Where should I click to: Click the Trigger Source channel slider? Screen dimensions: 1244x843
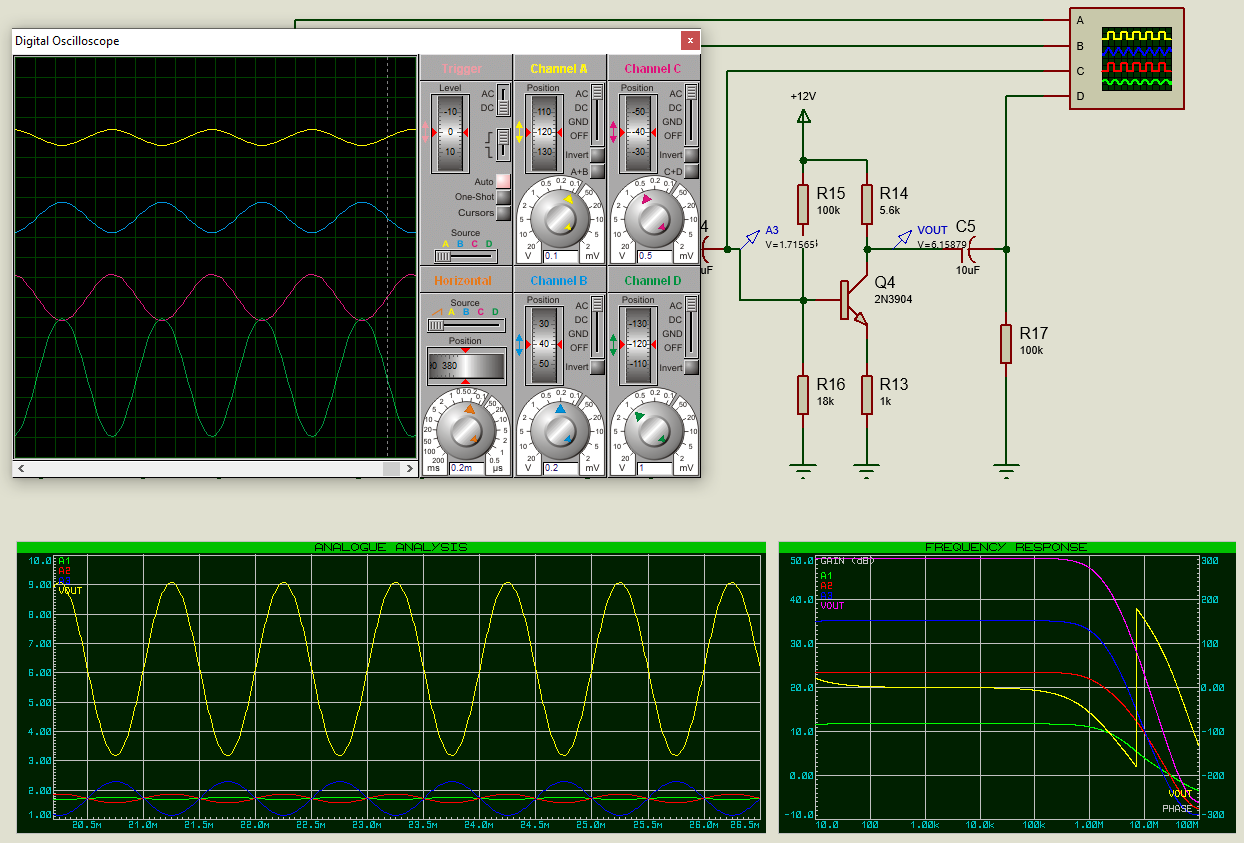(x=465, y=255)
